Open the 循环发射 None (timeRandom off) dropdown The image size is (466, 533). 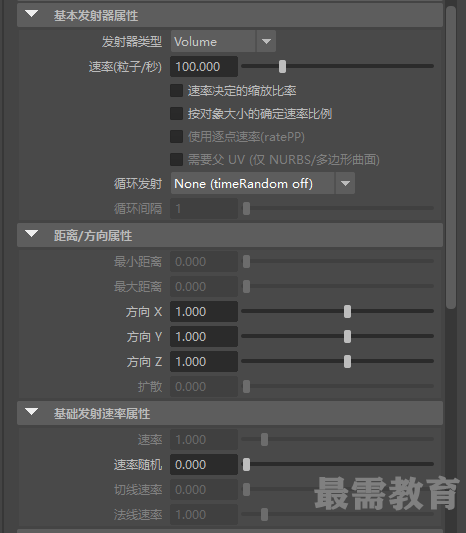tap(262, 183)
